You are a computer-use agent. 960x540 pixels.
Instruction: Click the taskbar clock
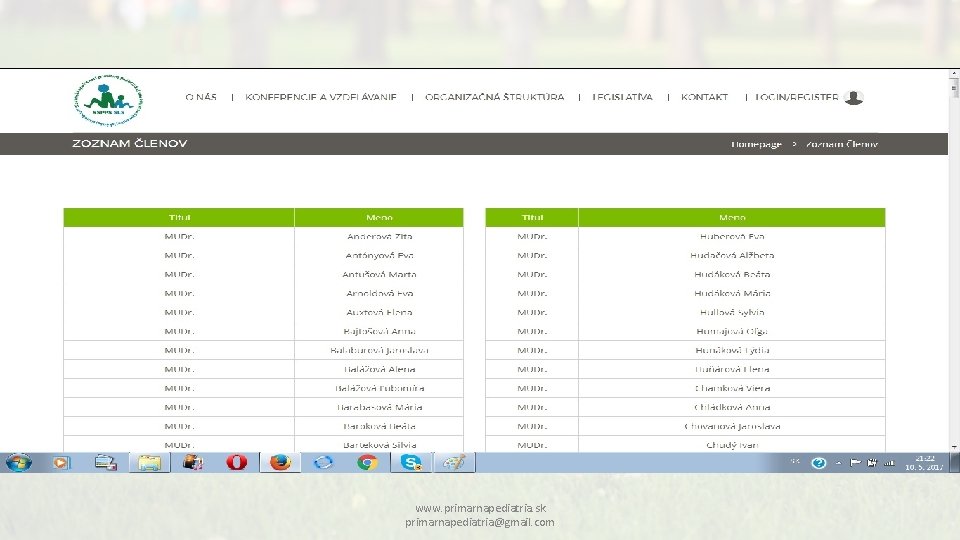point(924,463)
